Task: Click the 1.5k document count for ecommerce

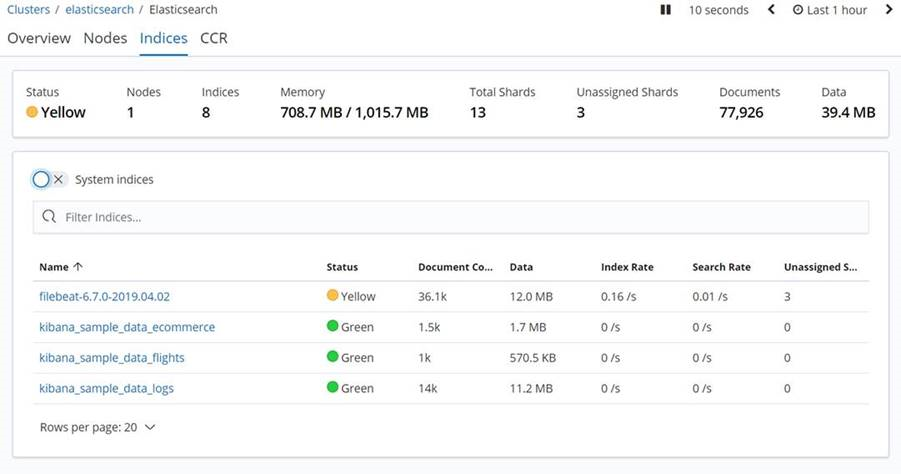Action: [429, 327]
